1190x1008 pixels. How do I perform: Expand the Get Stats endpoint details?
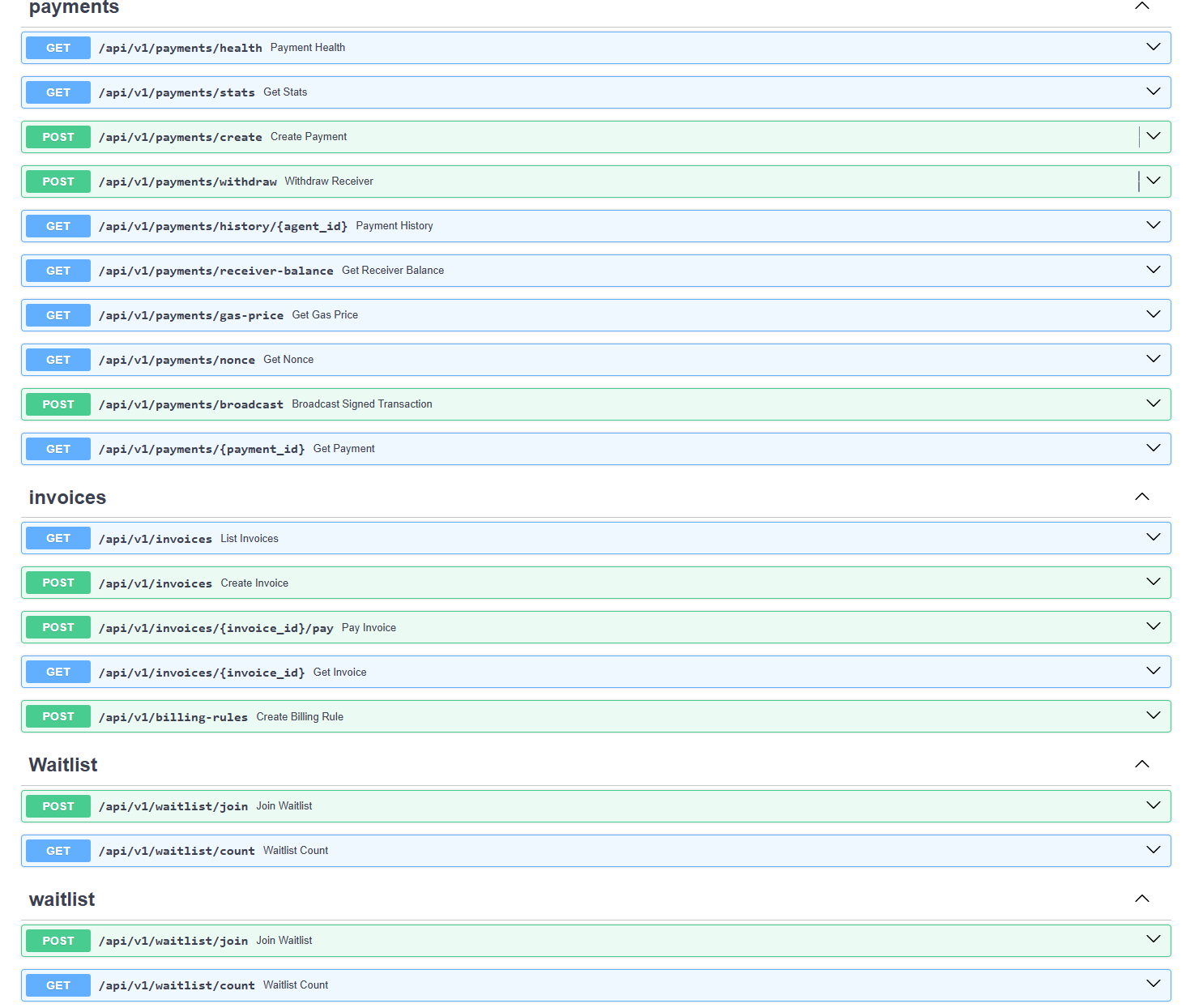click(x=1152, y=92)
